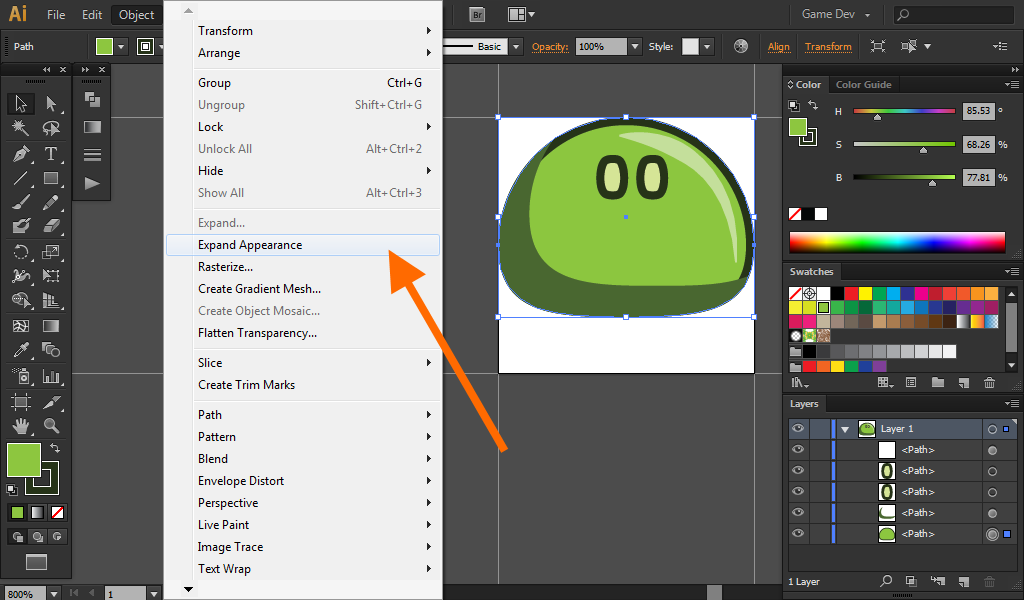Image resolution: width=1024 pixels, height=600 pixels.
Task: Click the color spectrum bar in Color panel
Action: (897, 242)
